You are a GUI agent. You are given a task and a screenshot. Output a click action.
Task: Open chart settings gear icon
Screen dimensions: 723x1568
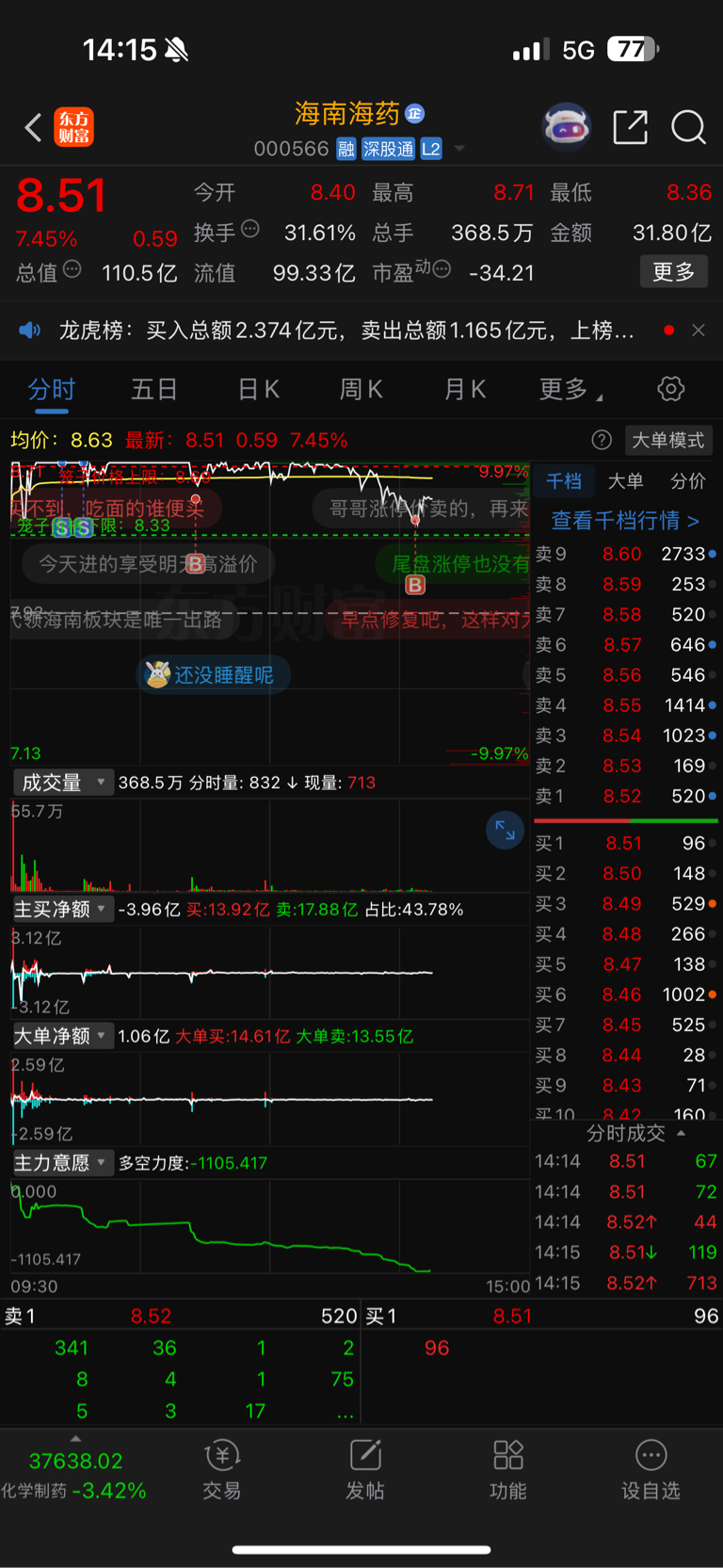click(670, 389)
